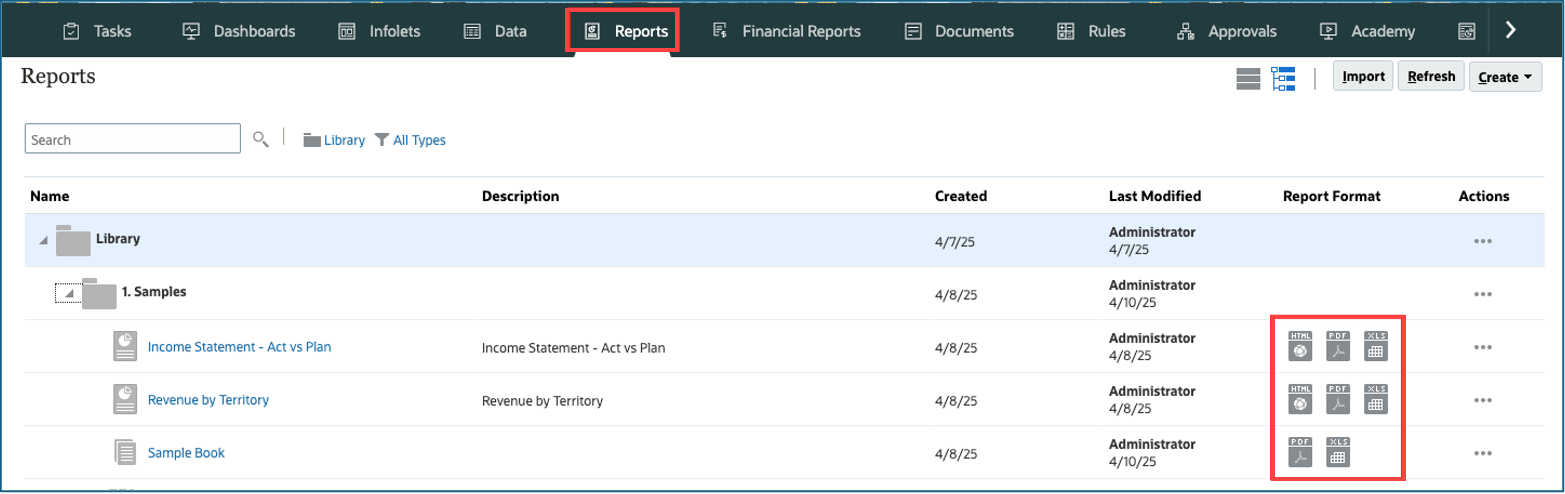This screenshot has height=494, width=1565.
Task: Export Sample Book to XLS
Action: 1337,453
